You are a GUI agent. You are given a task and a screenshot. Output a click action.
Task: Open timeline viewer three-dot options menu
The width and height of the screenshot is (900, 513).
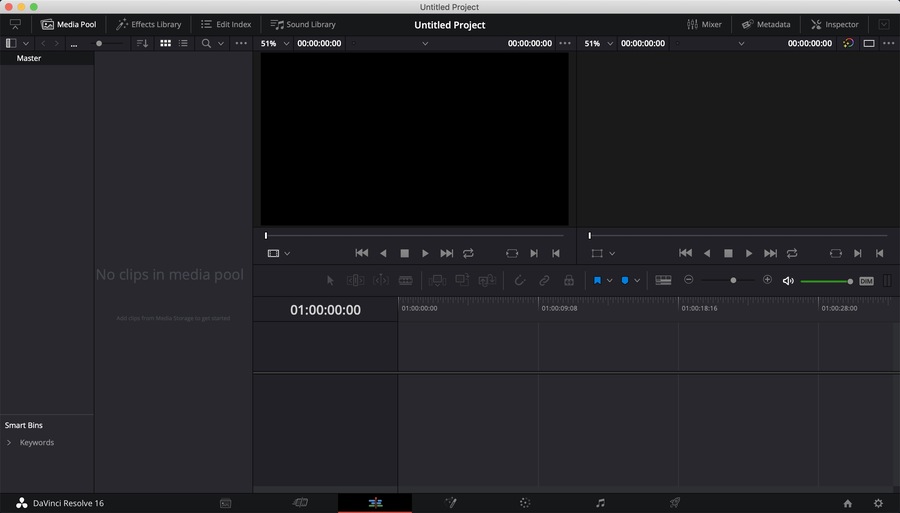click(889, 43)
